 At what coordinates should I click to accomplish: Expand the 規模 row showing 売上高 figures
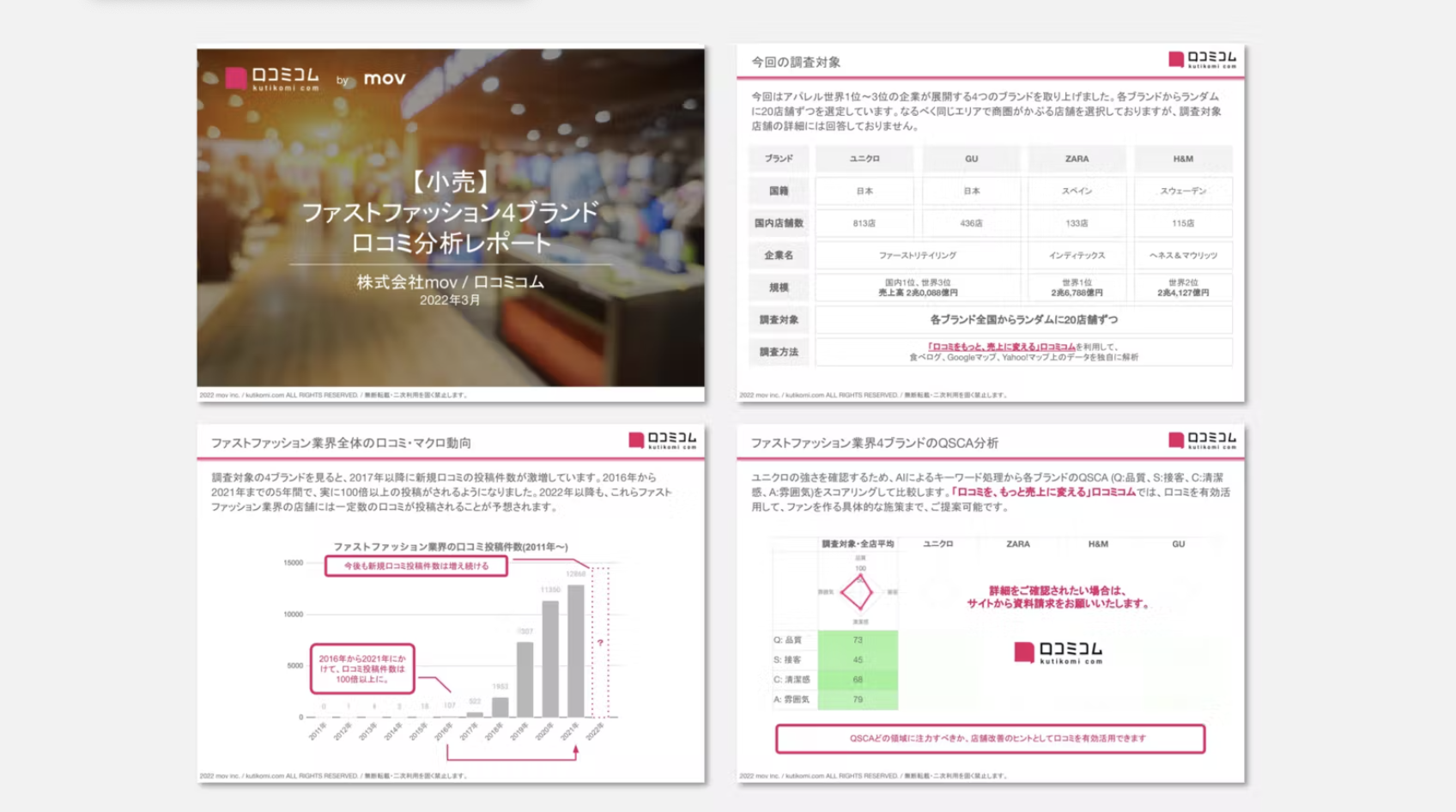click(x=780, y=287)
